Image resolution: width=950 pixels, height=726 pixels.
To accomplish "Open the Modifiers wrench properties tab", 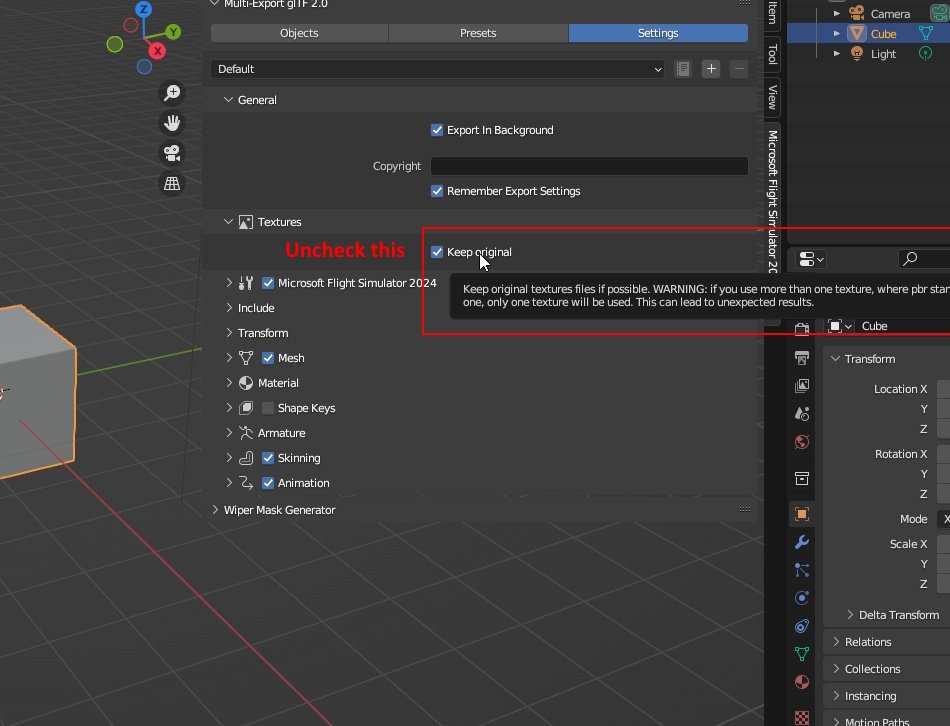I will click(x=801, y=542).
